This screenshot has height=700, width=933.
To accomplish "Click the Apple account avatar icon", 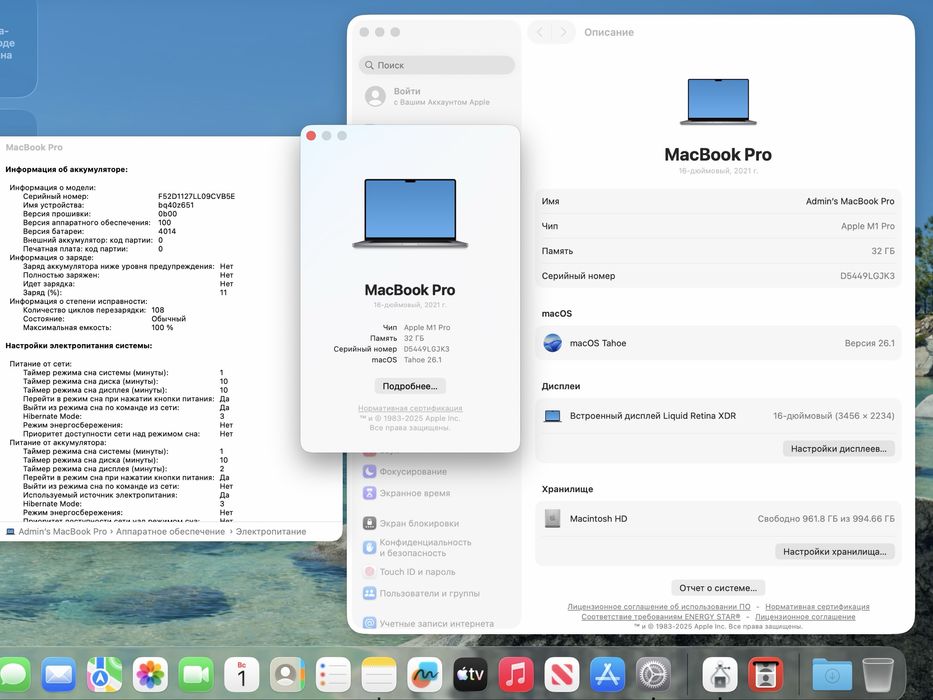I will point(375,96).
